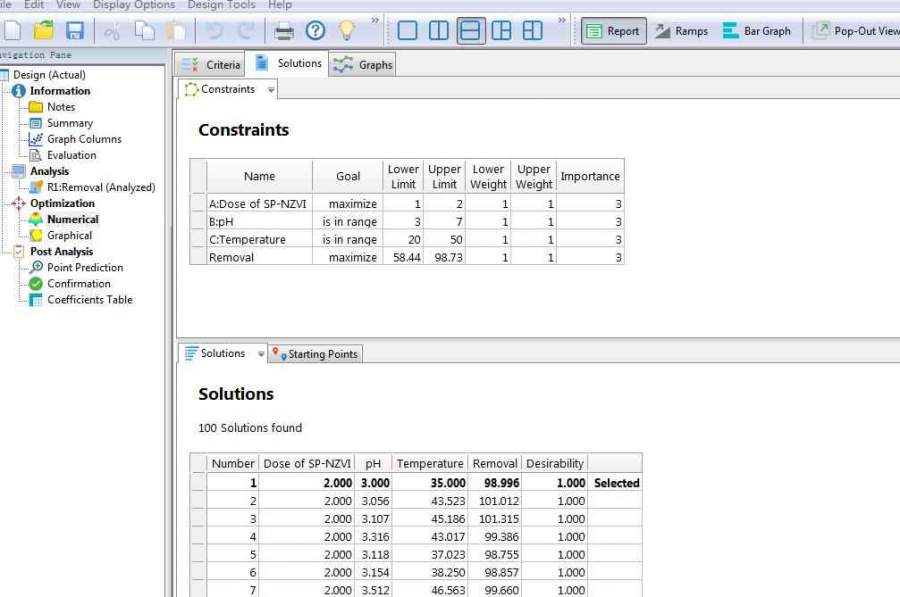Open Help via the question mark icon
The height and width of the screenshot is (597, 900).
[x=316, y=31]
